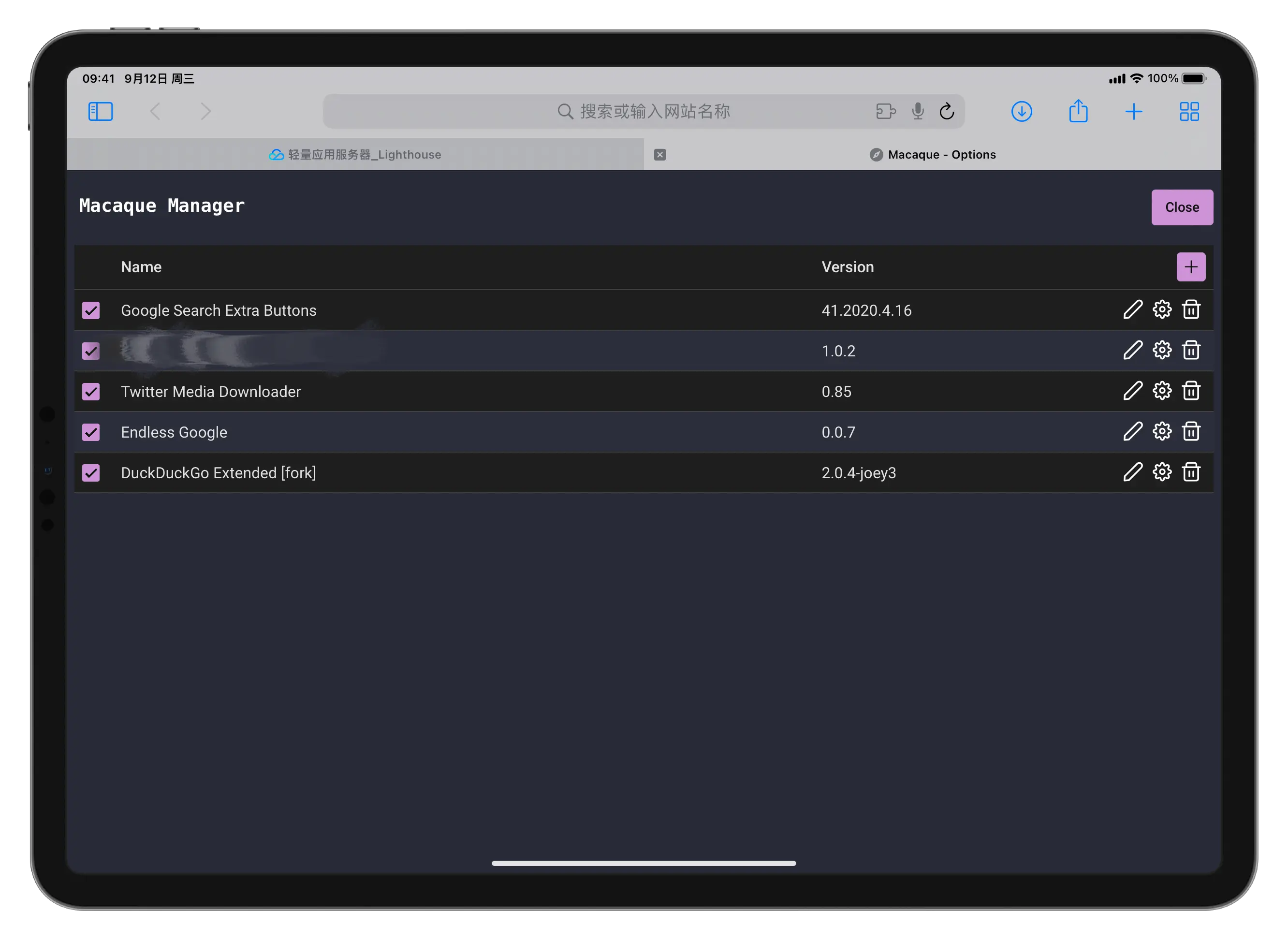Select the DuckDuckGo Extended [fork] name
The width and height of the screenshot is (1288, 940).
(219, 473)
